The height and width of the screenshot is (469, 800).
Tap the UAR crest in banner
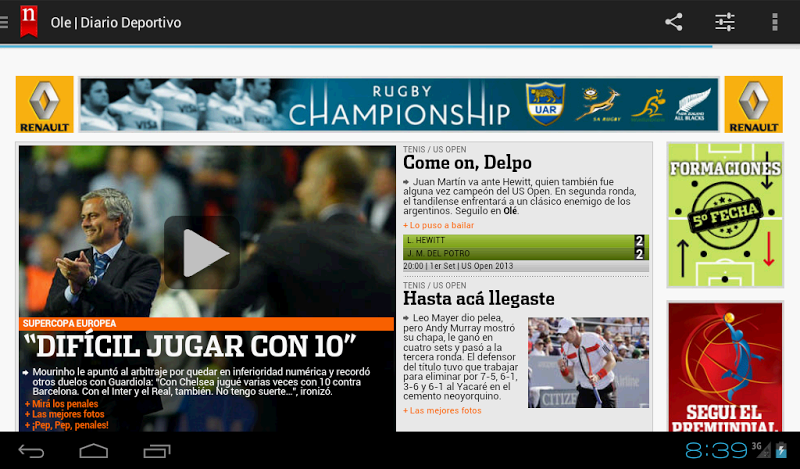pos(545,104)
